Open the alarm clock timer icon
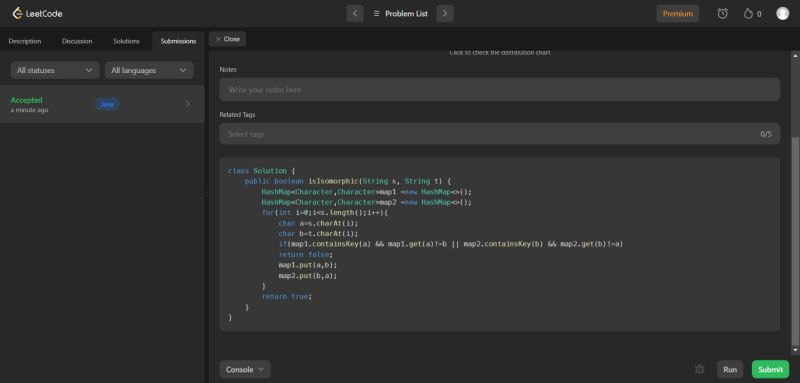This screenshot has height=383, width=800. (x=722, y=14)
